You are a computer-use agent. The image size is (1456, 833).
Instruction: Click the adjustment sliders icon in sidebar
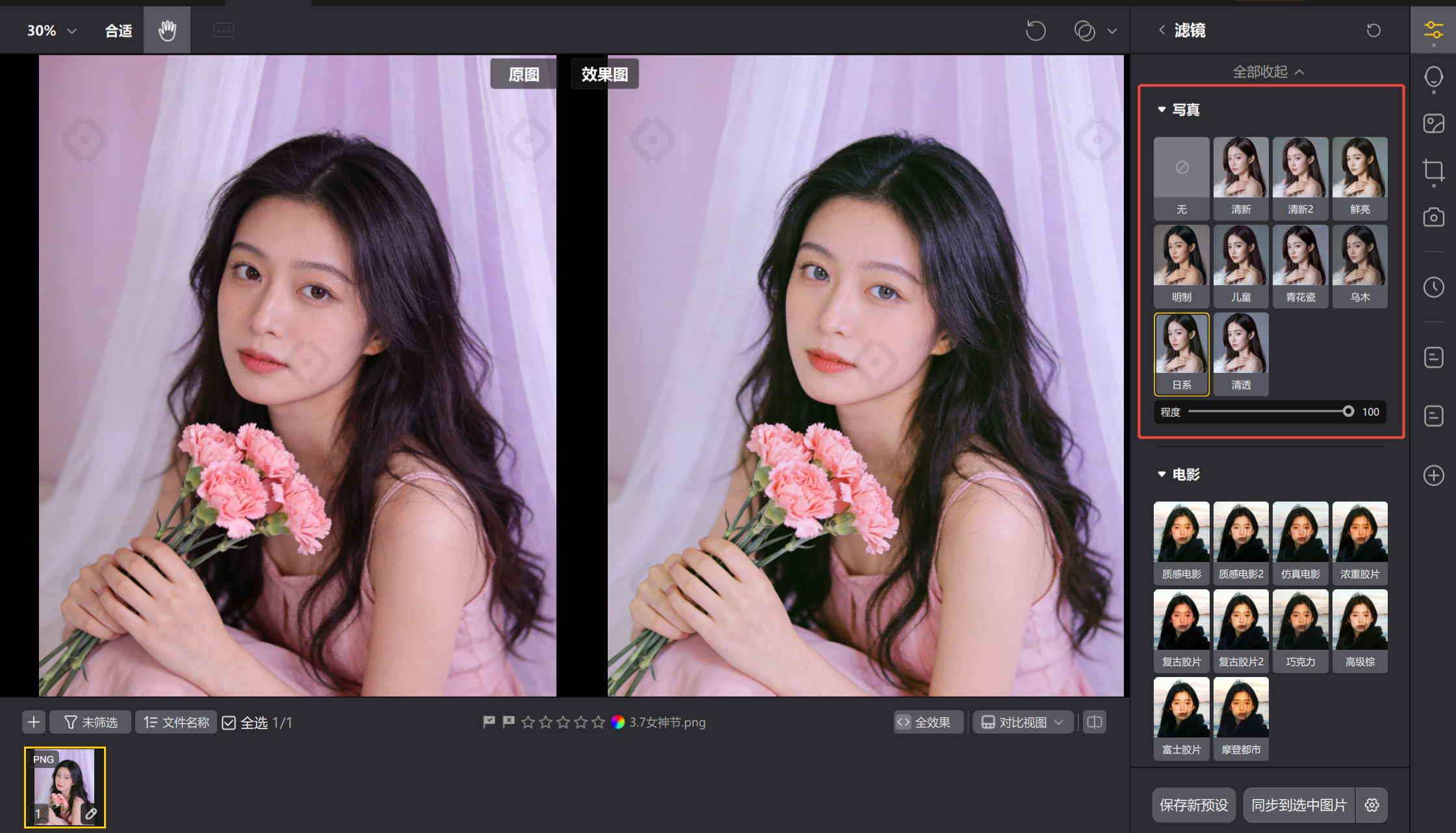[x=1433, y=30]
